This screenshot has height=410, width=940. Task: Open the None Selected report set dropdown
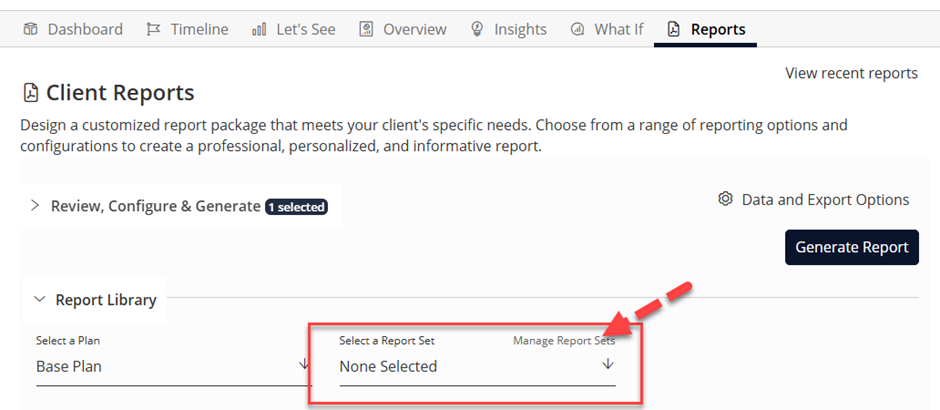[x=477, y=366]
